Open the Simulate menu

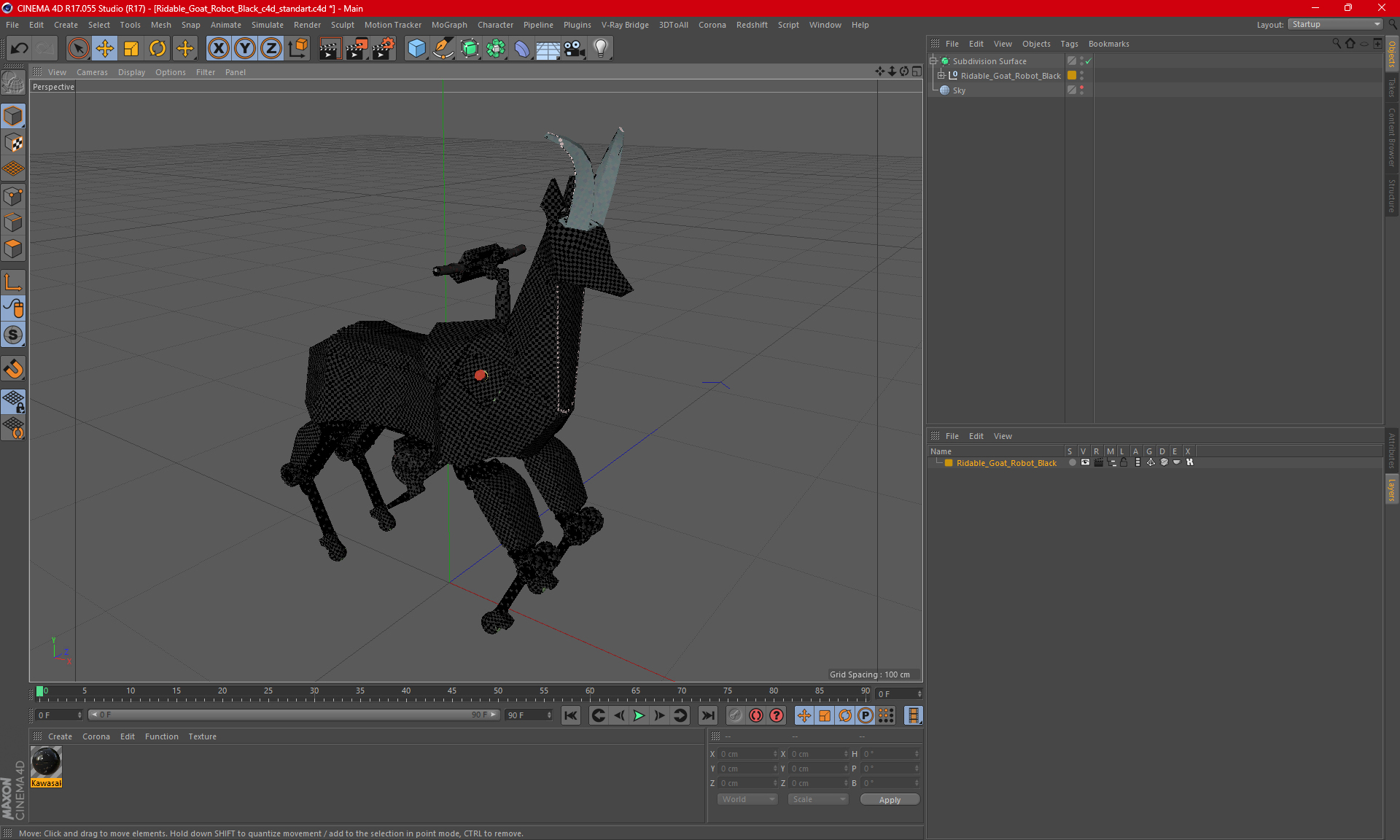coord(268,25)
